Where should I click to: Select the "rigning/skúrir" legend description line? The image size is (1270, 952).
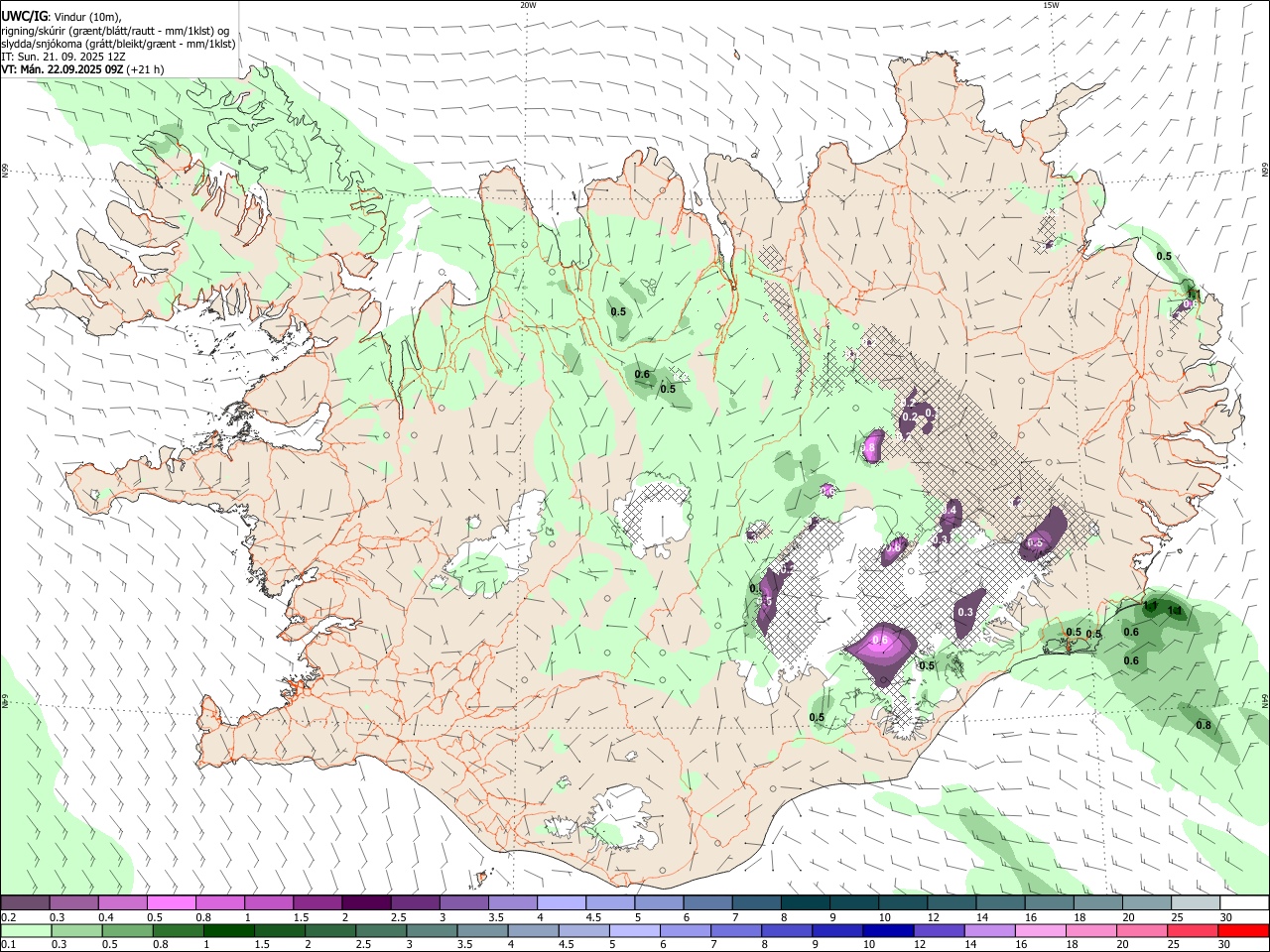[115, 31]
